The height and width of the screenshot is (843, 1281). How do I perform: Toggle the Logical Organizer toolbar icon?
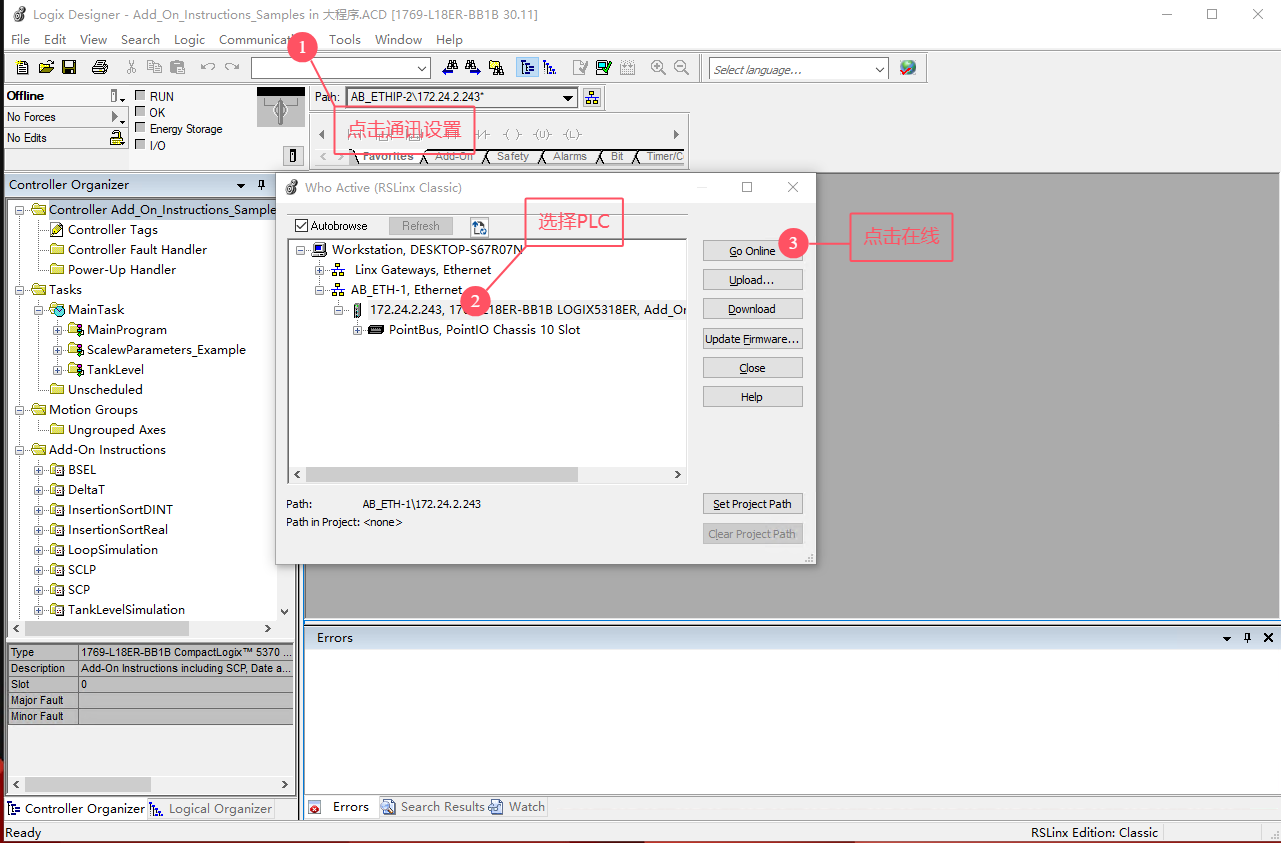pos(550,68)
